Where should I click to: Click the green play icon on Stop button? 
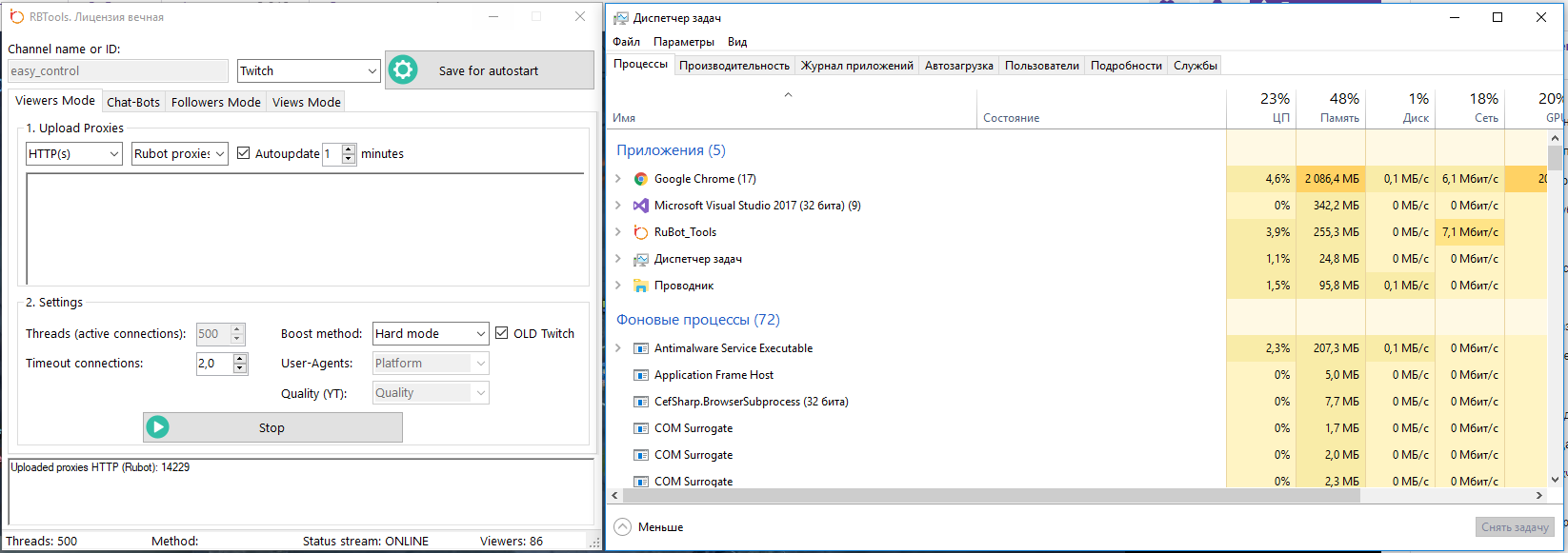coord(158,427)
